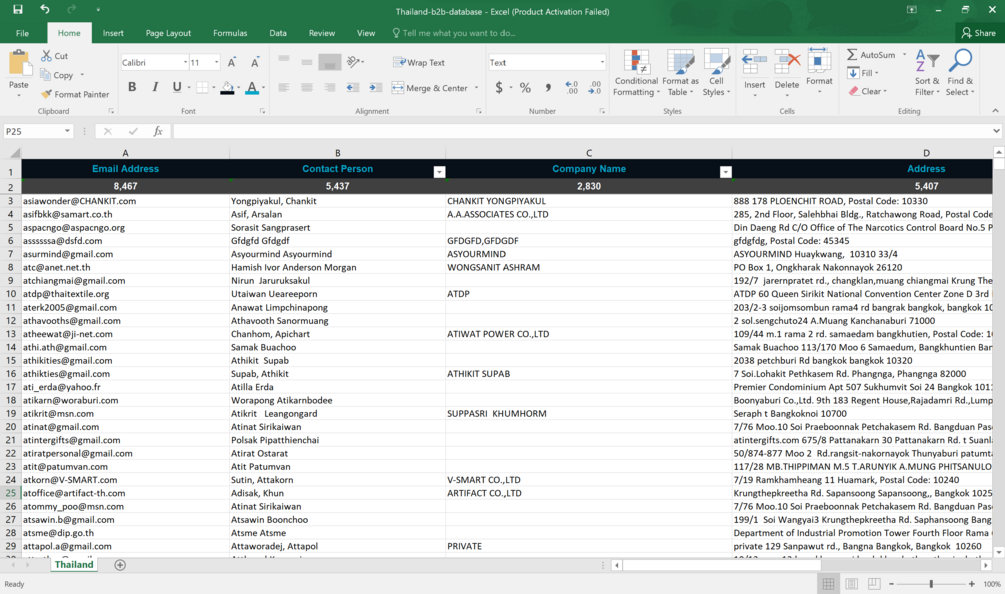
Task: Open Company Name column filter dropdown
Action: click(x=726, y=172)
